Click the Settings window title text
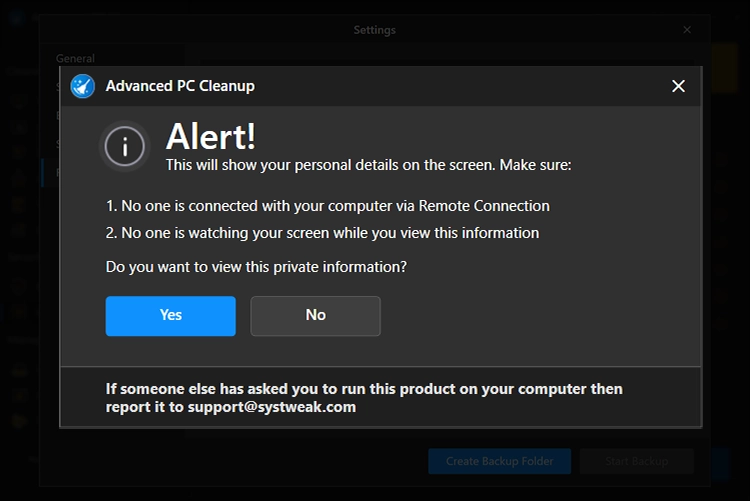The image size is (750, 501). (375, 30)
